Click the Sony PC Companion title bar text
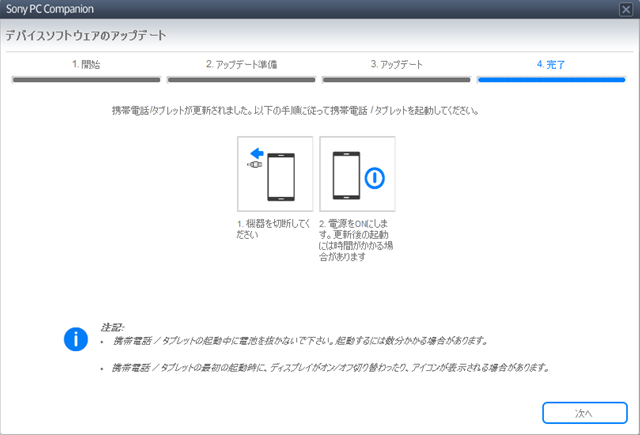Screen dimensions: 640x435 click(49, 9)
